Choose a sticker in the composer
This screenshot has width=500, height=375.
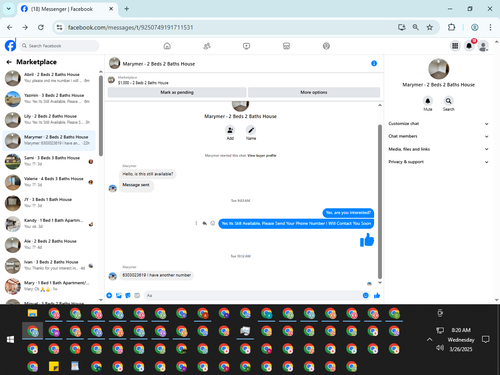pos(128,295)
